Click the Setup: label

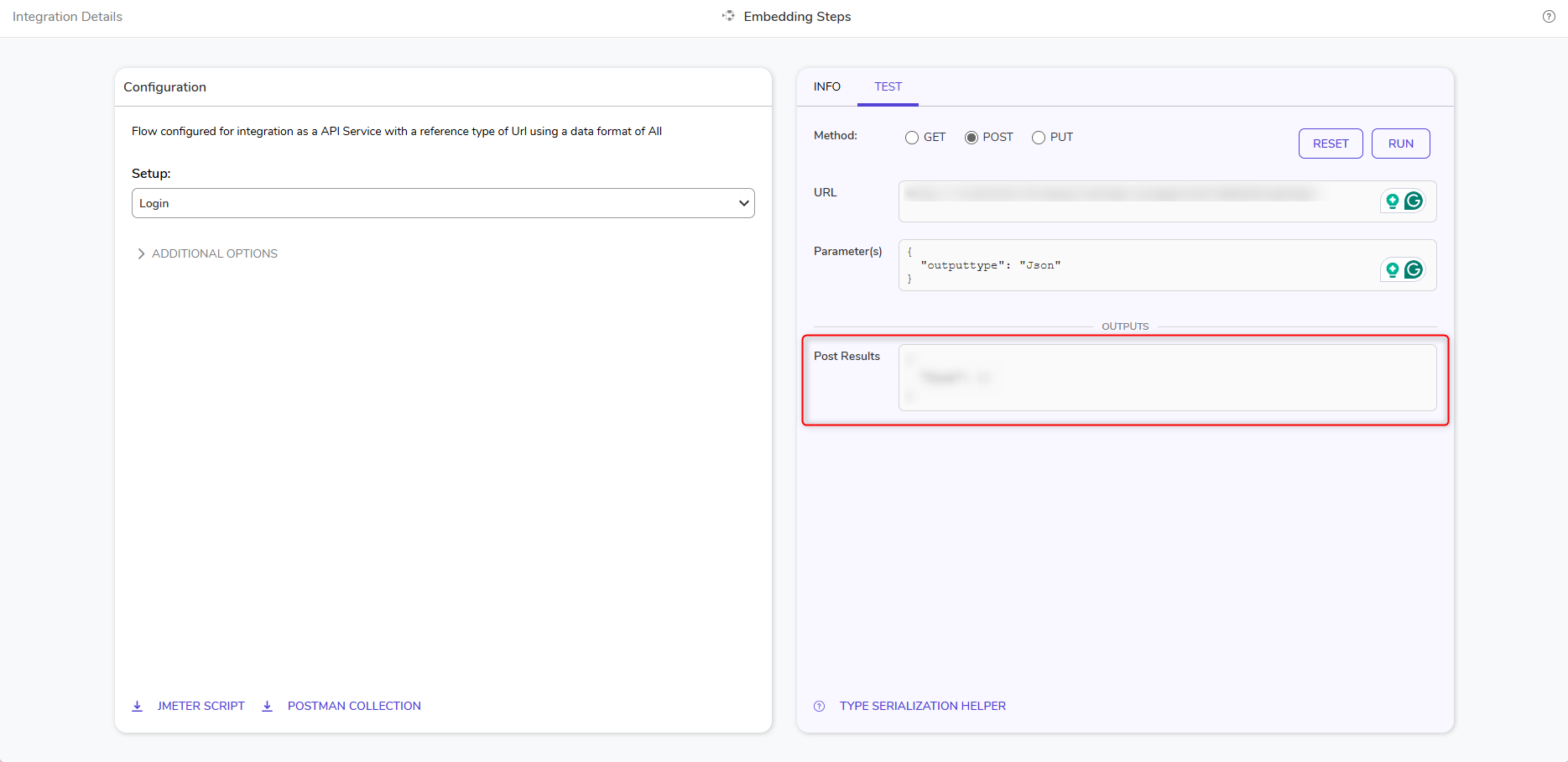tap(151, 174)
